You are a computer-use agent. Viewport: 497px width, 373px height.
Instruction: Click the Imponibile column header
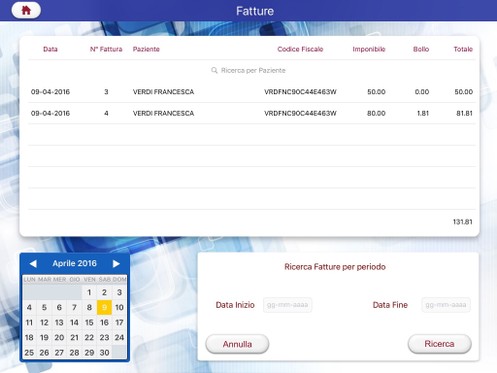[x=369, y=49]
